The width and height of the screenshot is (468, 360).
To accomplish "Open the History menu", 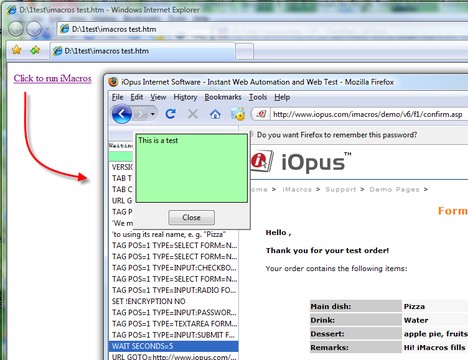I will point(185,97).
